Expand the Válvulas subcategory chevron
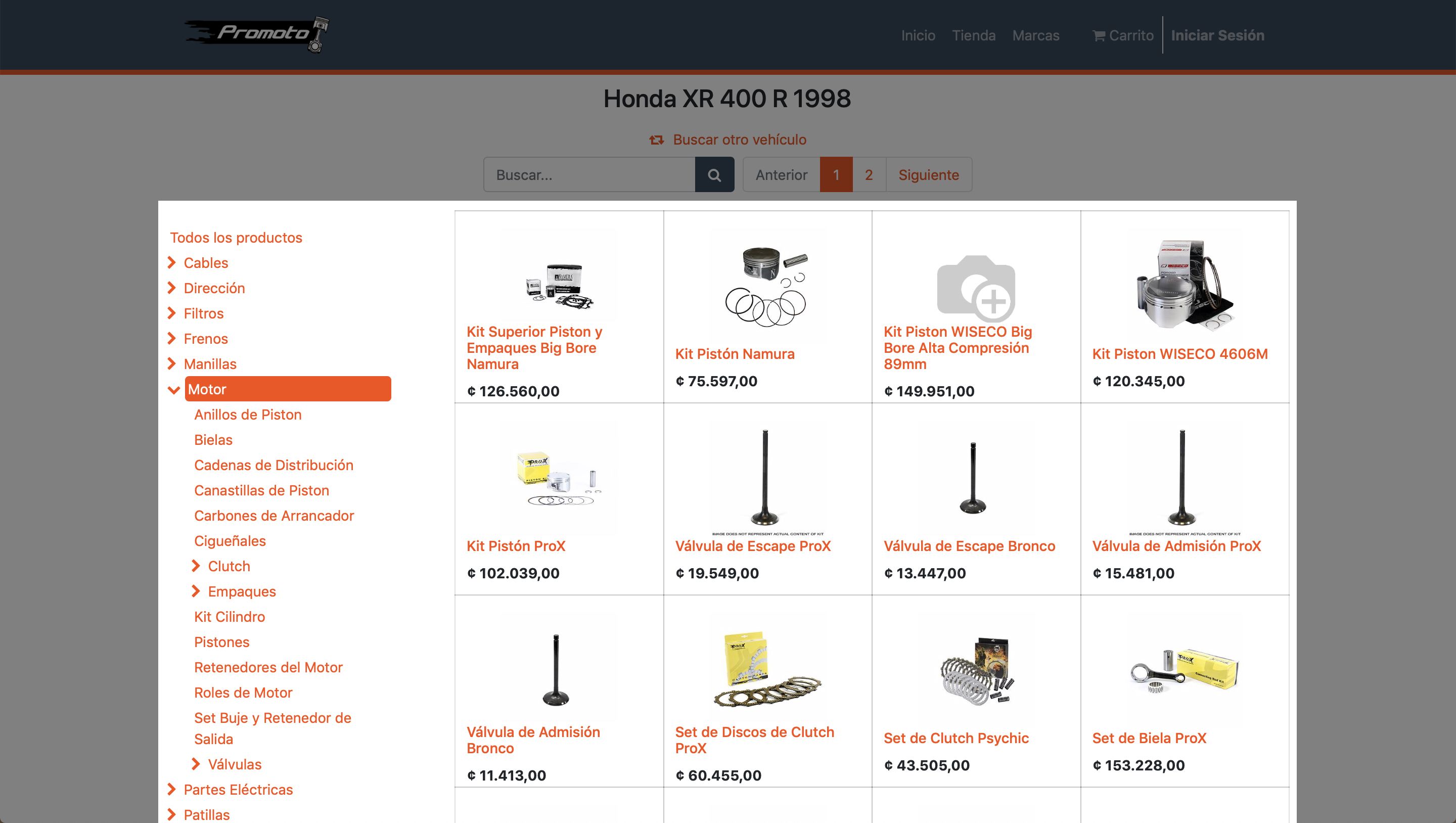This screenshot has width=1456, height=823. pos(196,764)
